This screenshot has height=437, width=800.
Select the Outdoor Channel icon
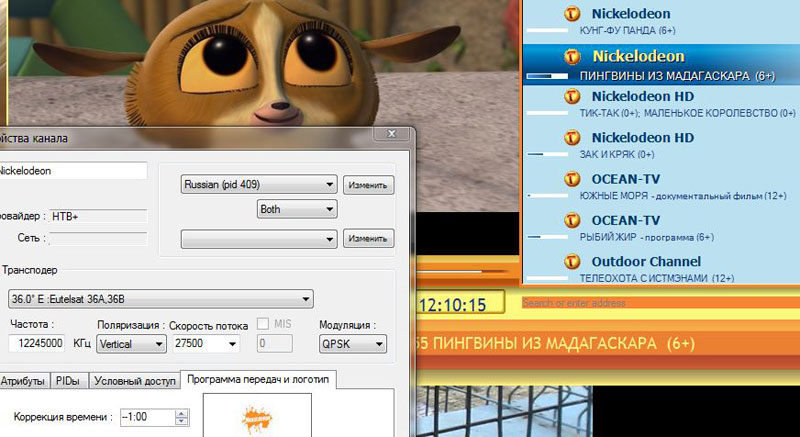click(x=571, y=261)
